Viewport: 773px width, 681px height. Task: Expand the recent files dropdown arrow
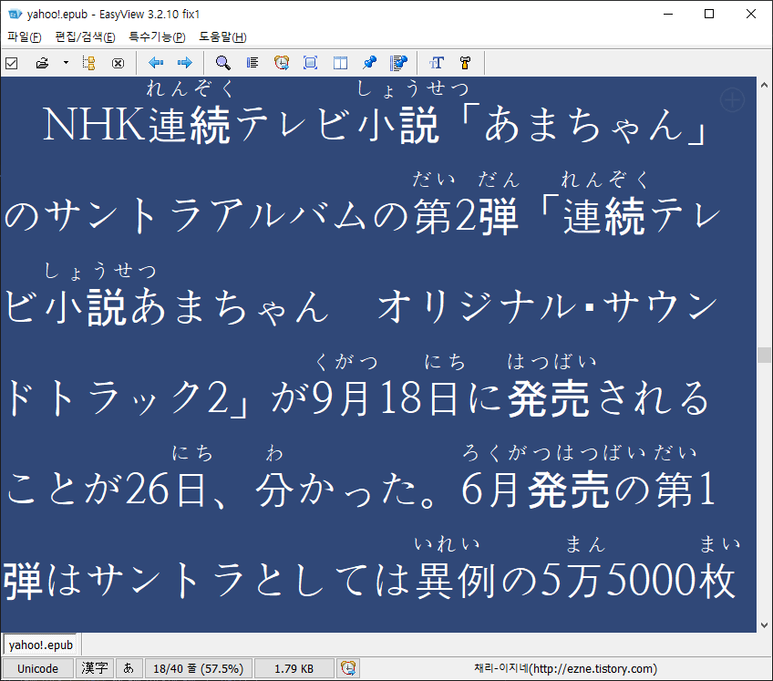pos(66,63)
